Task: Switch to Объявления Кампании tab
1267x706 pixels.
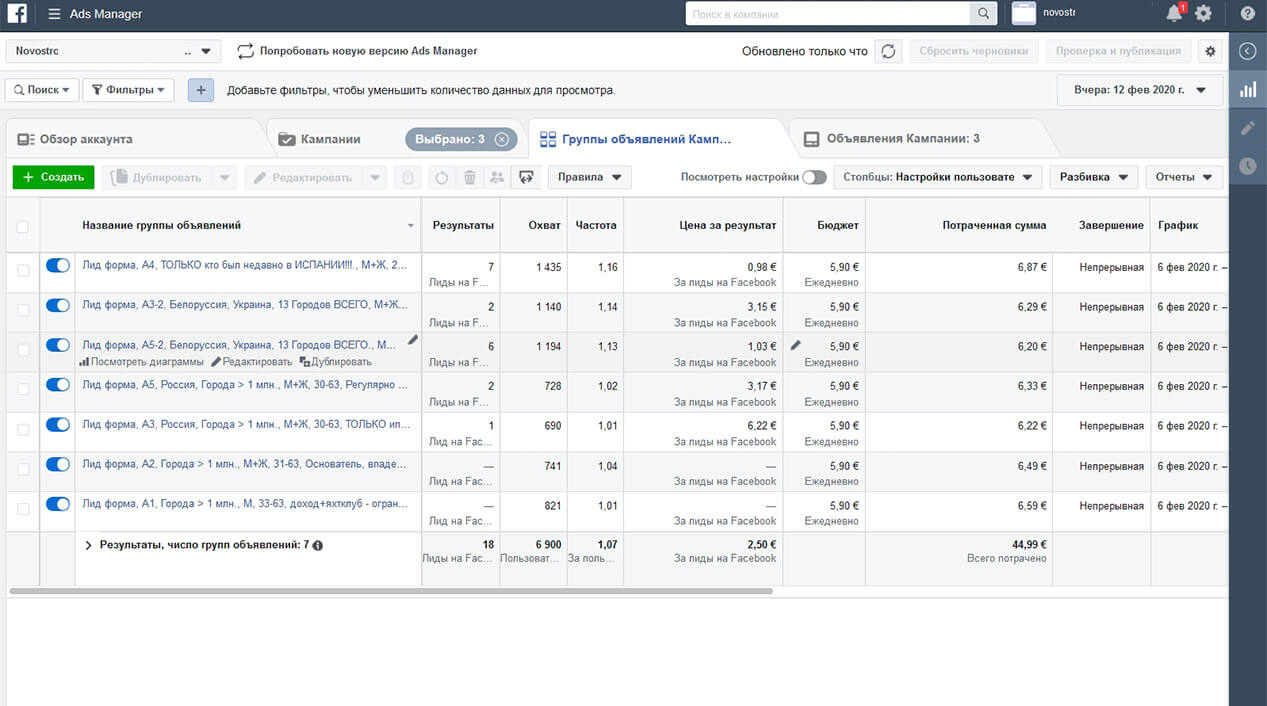Action: click(x=903, y=139)
